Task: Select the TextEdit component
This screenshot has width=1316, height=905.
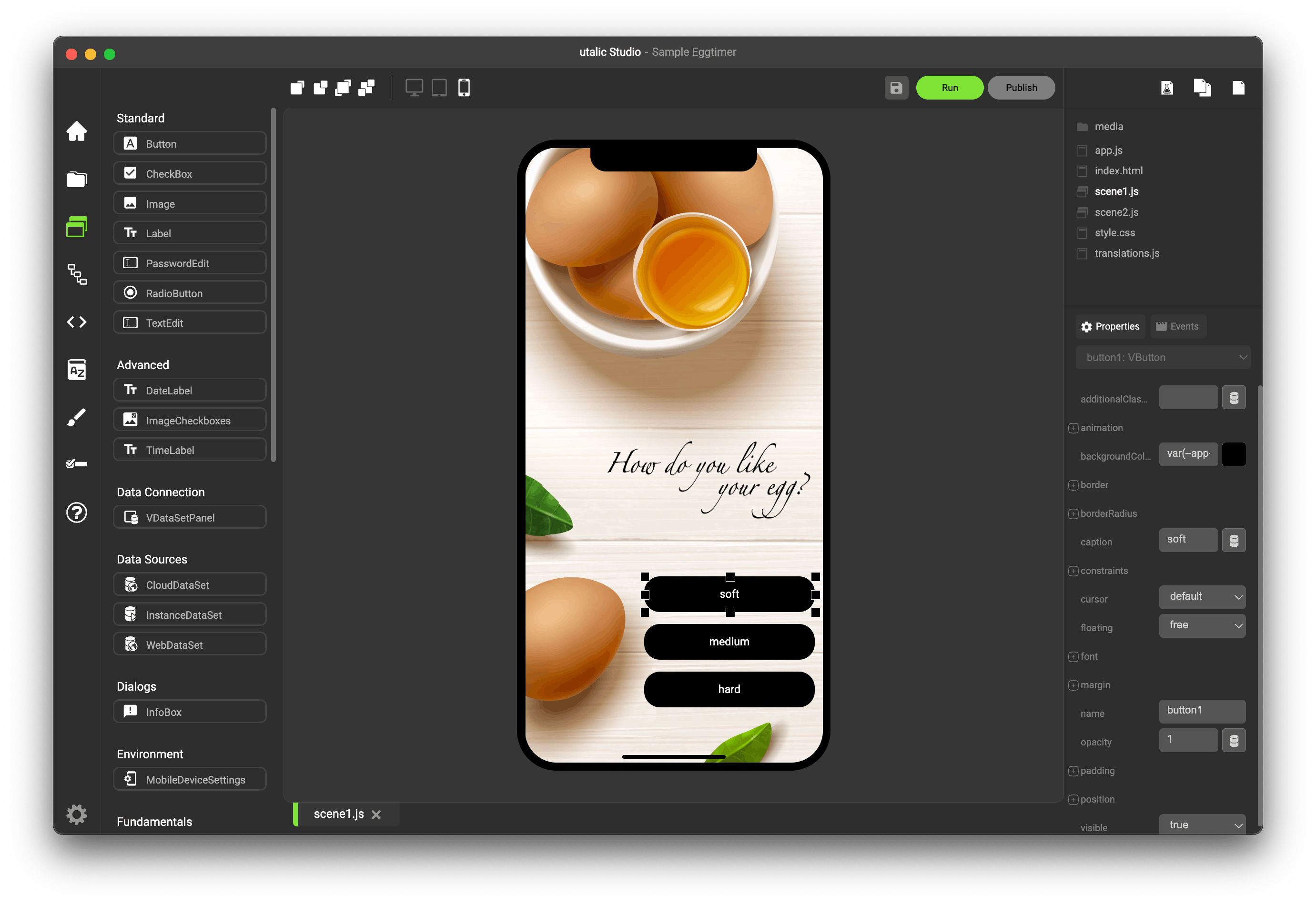Action: point(190,322)
